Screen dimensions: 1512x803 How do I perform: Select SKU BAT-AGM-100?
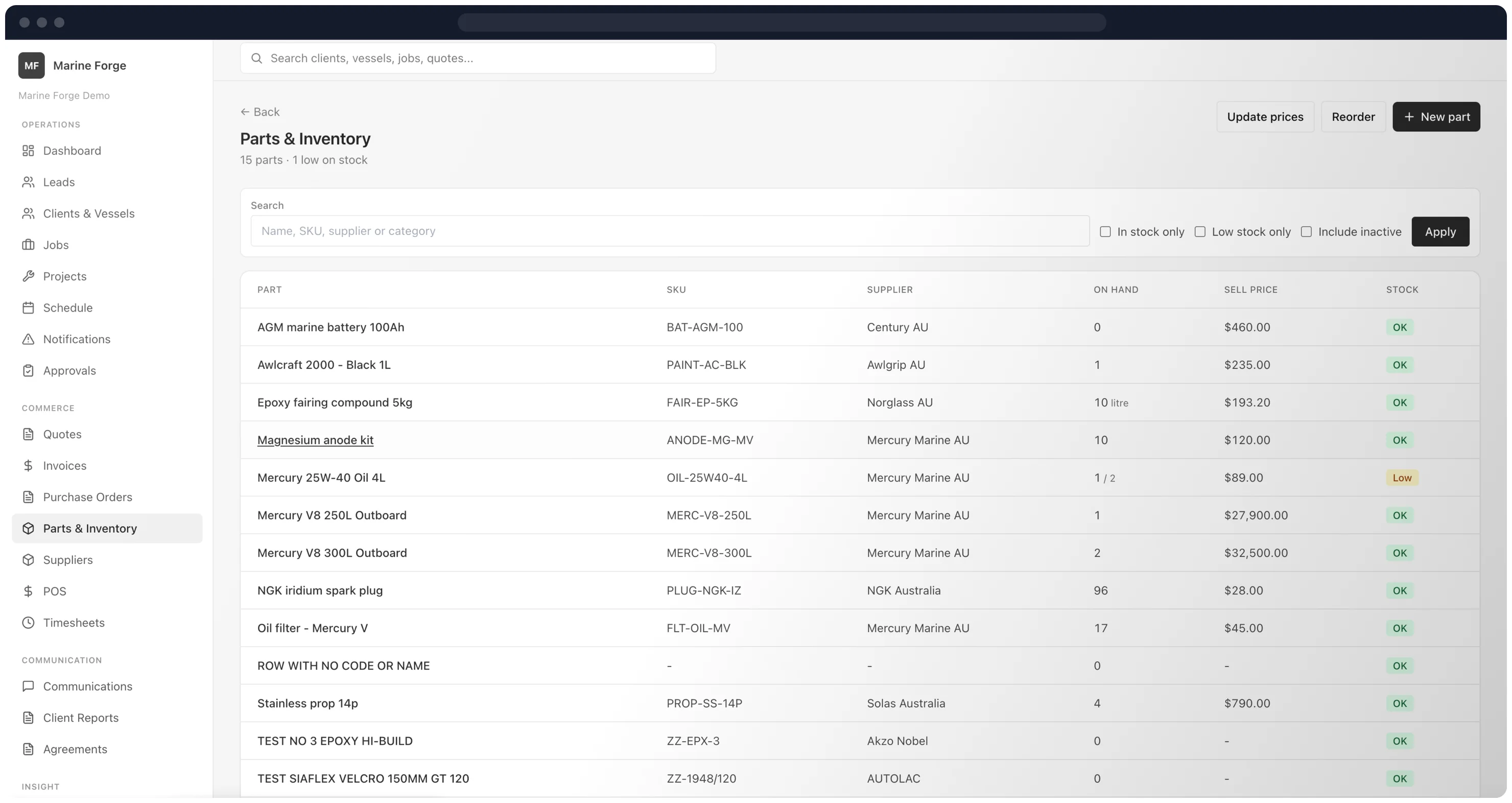click(704, 327)
